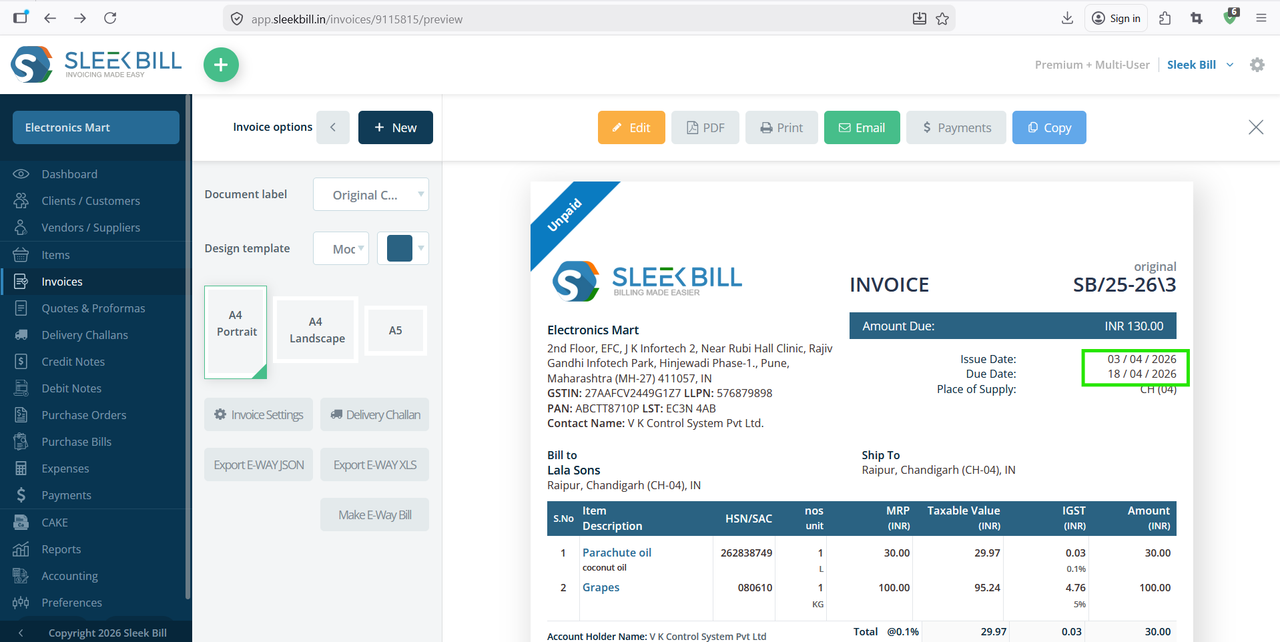The image size is (1280, 642).
Task: Click the Payments toolbar button
Action: (956, 127)
